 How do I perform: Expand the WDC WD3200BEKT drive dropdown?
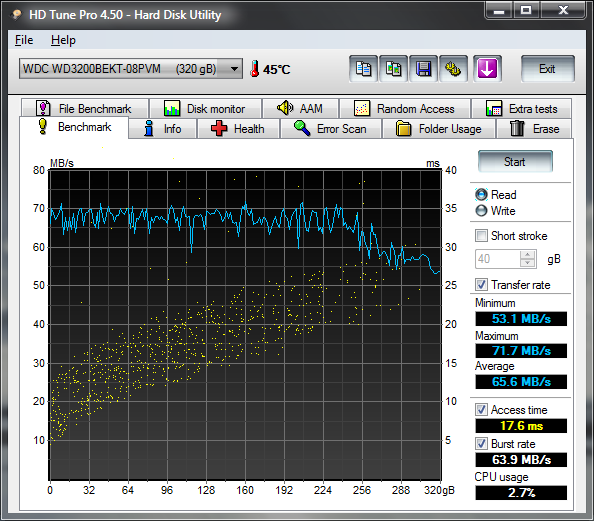click(234, 69)
